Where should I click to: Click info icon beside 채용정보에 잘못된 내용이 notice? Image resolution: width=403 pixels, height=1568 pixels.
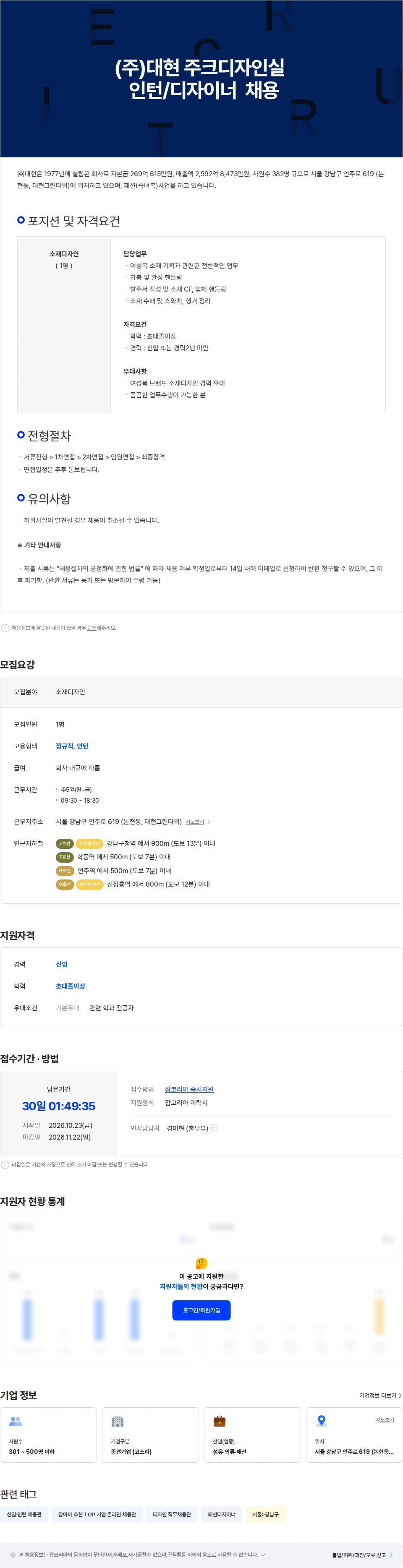coord(5,628)
